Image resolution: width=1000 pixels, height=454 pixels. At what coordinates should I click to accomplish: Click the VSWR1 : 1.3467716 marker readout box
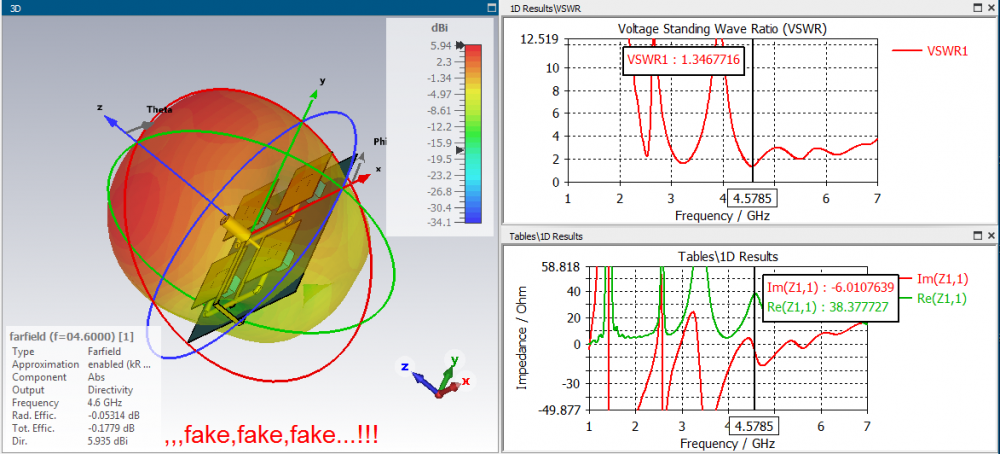(682, 60)
